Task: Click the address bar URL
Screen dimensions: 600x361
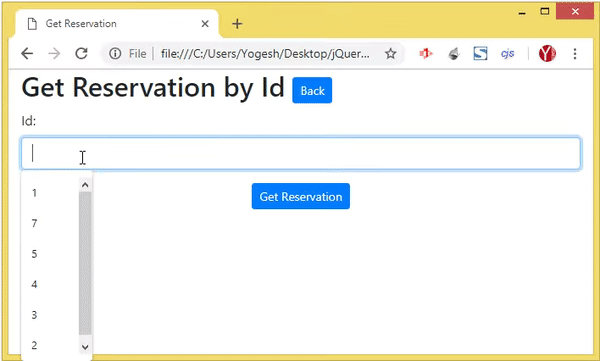Action: pyautogui.click(x=265, y=54)
